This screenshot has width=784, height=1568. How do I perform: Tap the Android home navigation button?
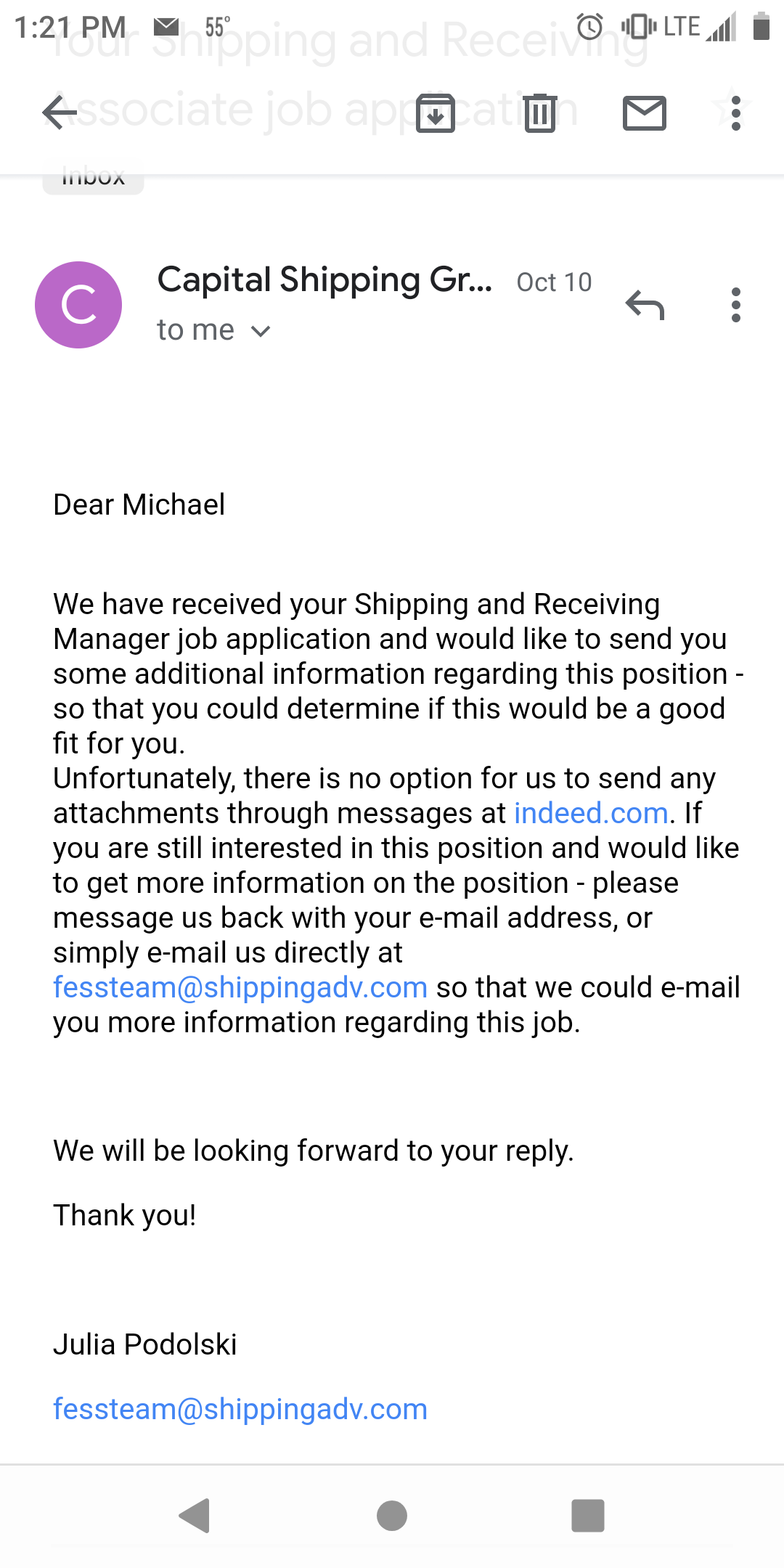click(x=392, y=1516)
